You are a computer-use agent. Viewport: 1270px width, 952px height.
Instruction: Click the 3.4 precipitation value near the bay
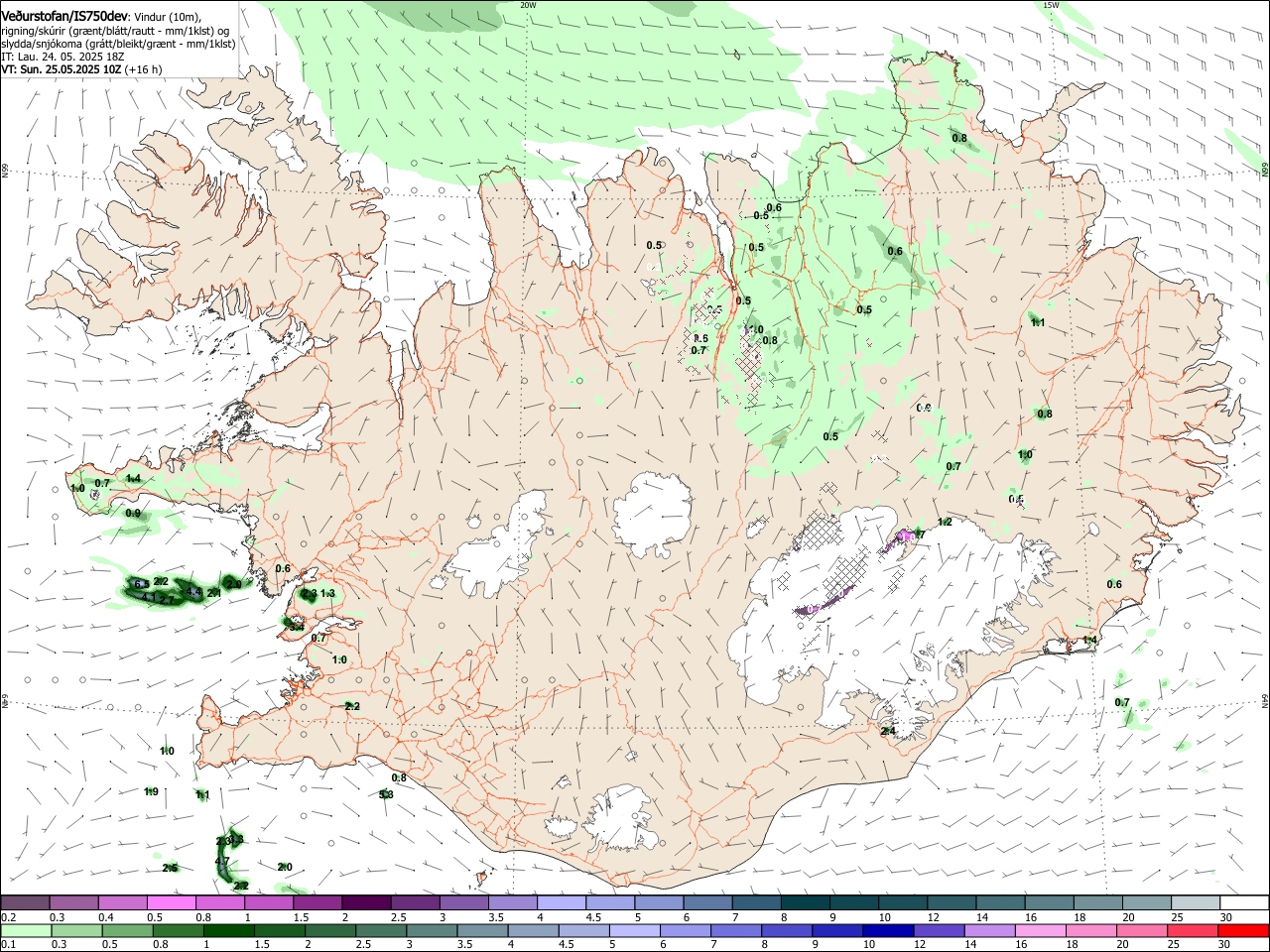296,626
